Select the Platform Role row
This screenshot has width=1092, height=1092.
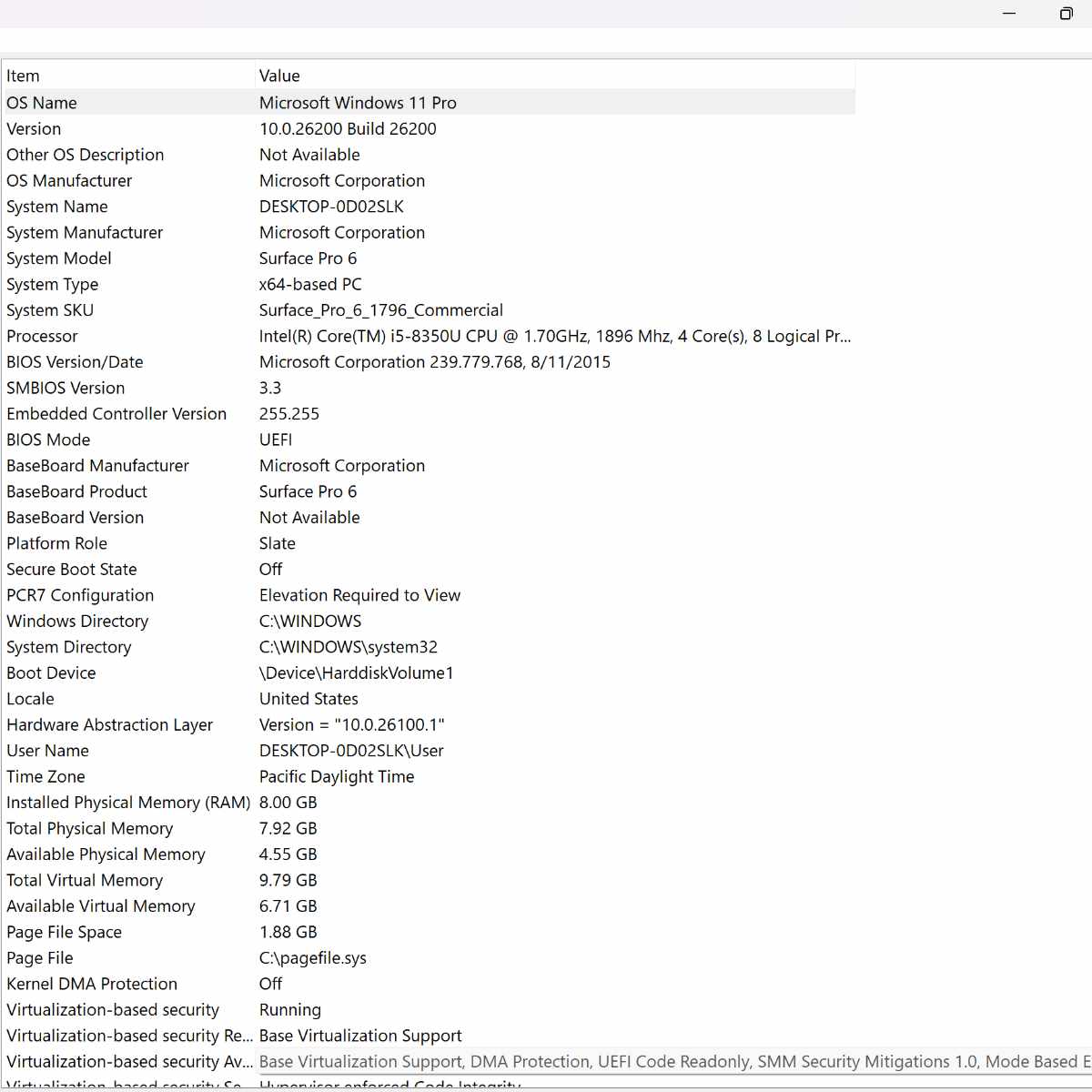click(x=429, y=544)
